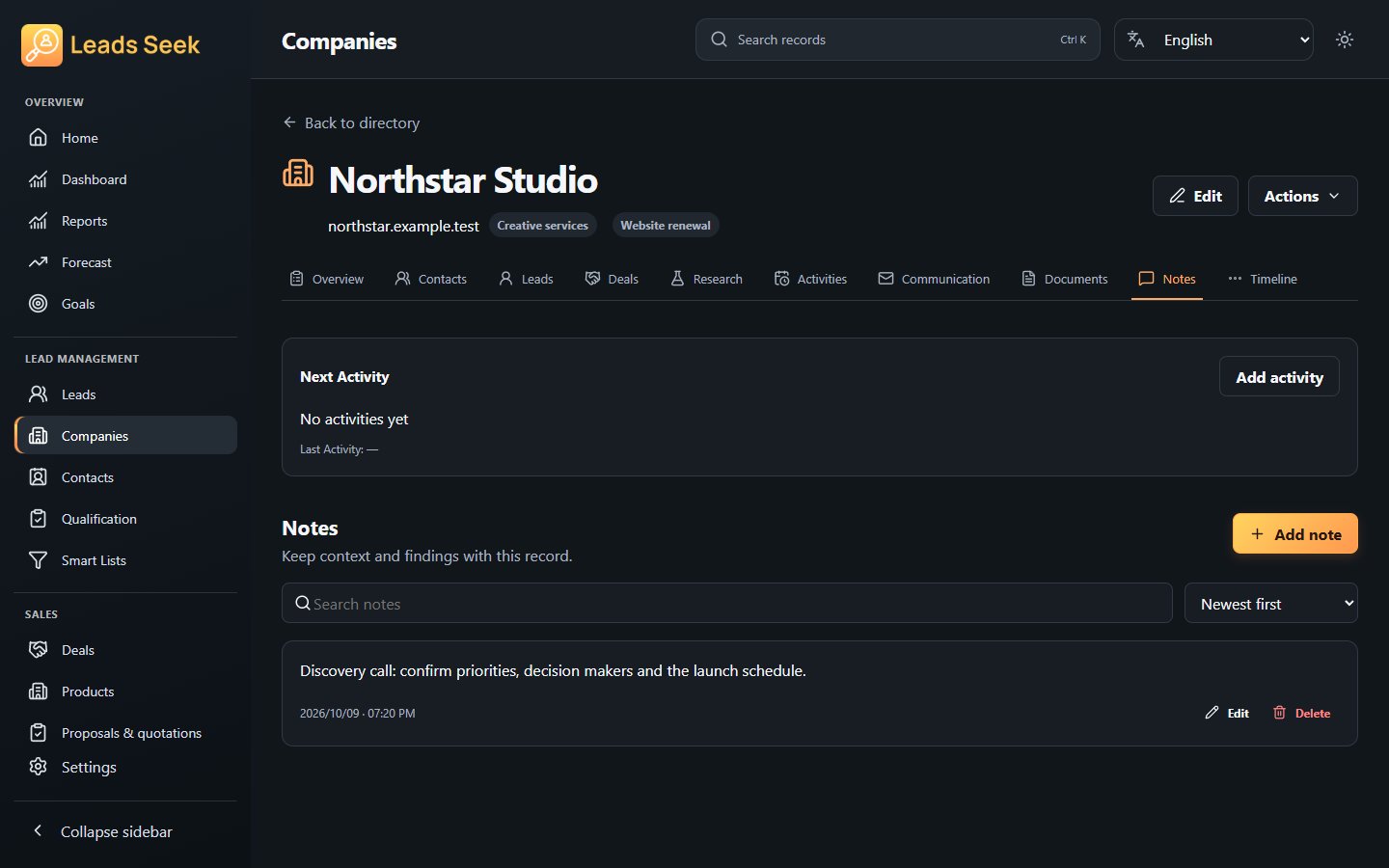Image resolution: width=1389 pixels, height=868 pixels.
Task: Open Settings from the sidebar
Action: [x=125, y=767]
